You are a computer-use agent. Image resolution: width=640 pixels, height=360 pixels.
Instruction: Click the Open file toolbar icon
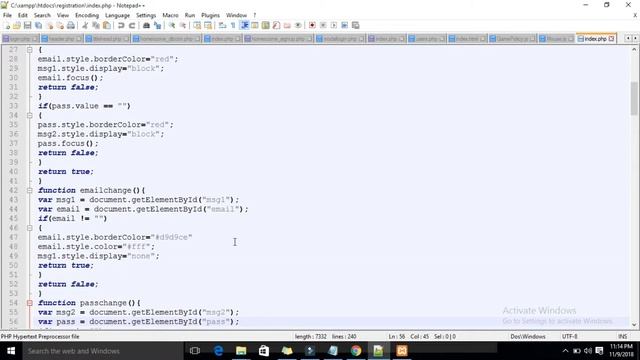[17, 25]
